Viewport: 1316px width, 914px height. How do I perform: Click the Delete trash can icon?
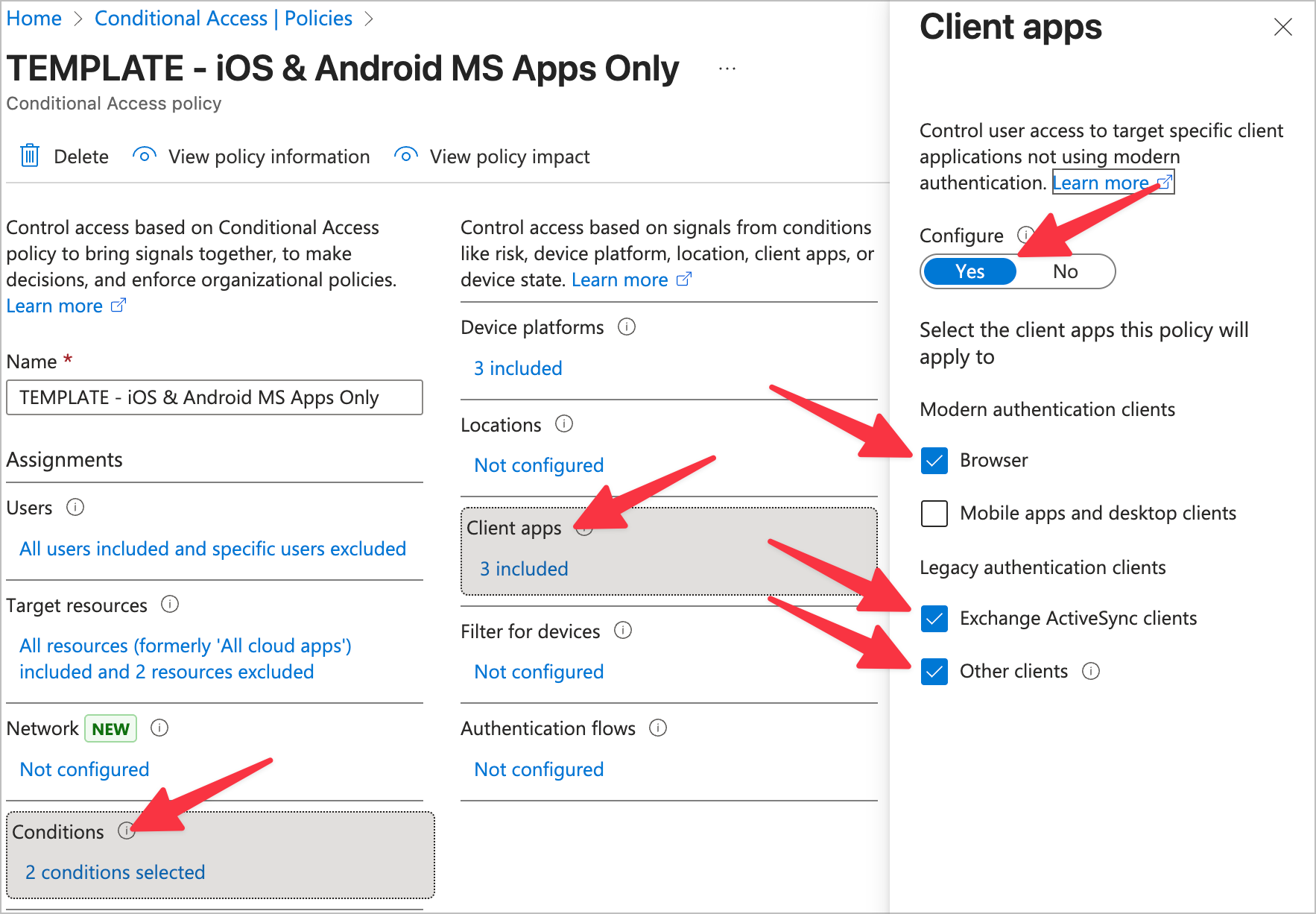pyautogui.click(x=30, y=156)
